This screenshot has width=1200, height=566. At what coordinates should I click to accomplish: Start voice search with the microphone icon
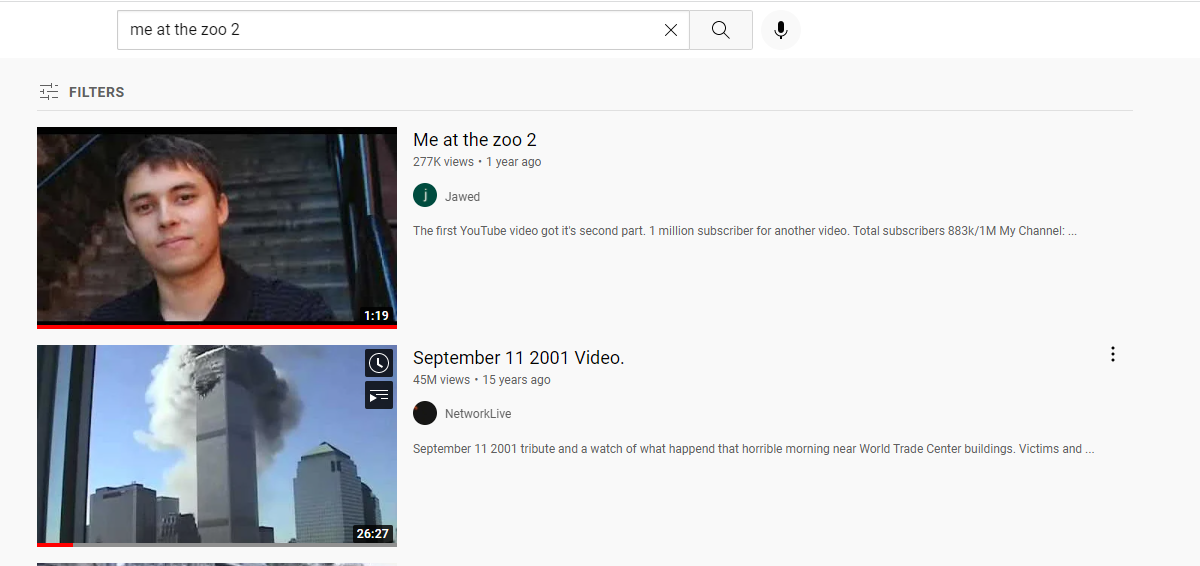781,30
